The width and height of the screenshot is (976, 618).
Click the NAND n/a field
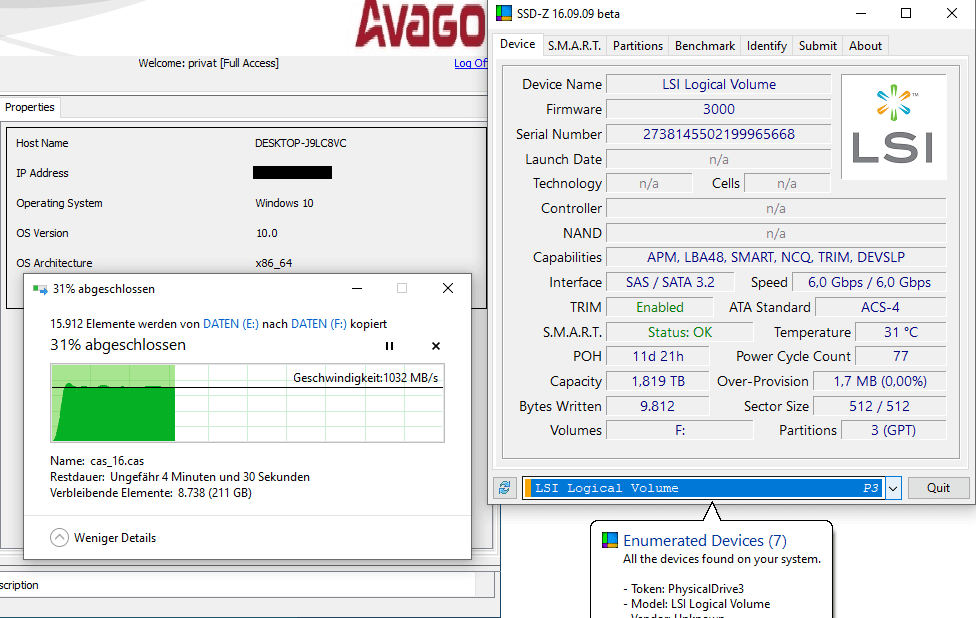click(776, 233)
